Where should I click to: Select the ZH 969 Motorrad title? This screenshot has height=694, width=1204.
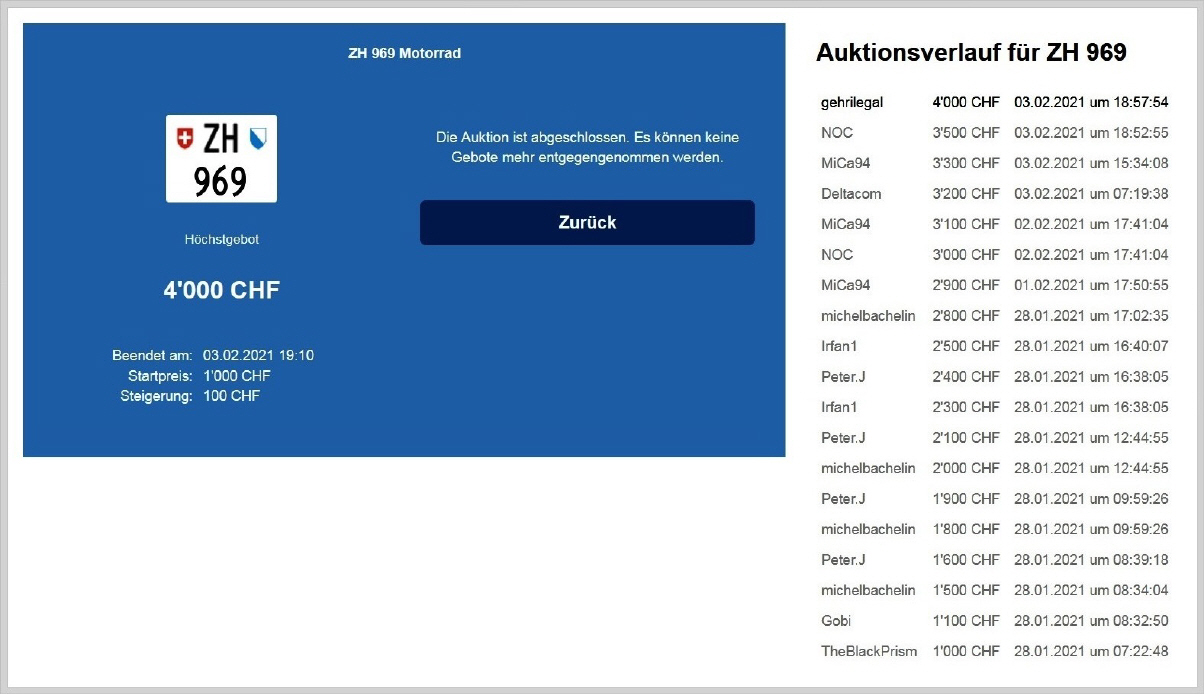pos(404,53)
